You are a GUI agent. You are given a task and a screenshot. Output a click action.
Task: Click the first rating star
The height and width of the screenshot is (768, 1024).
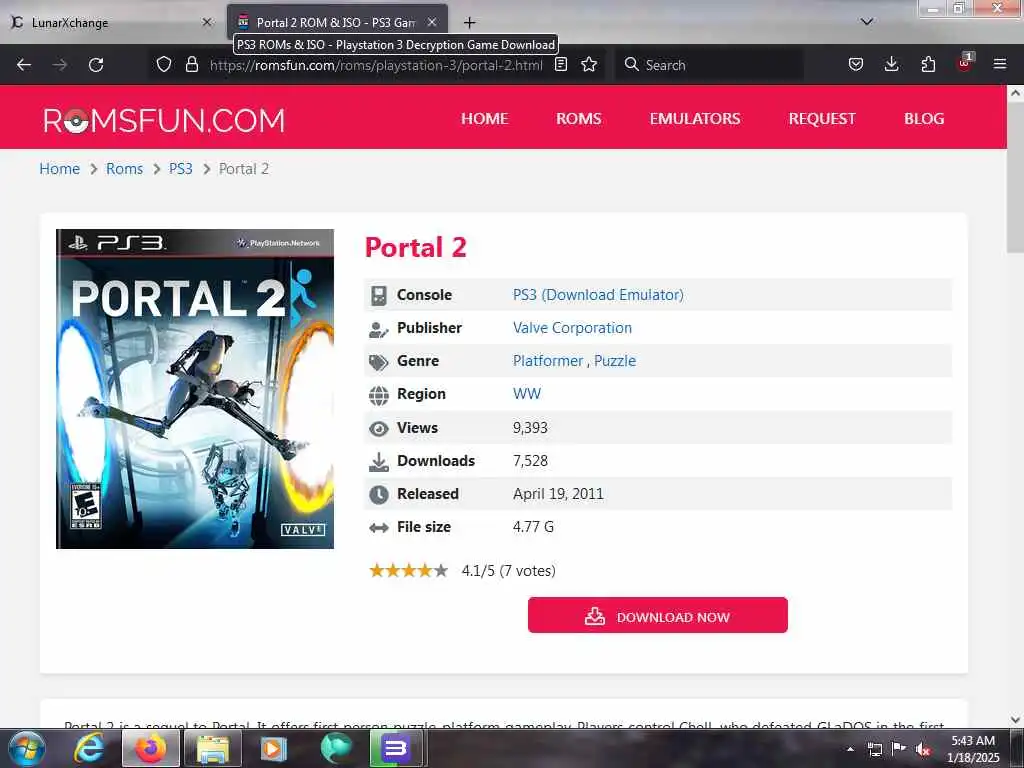tap(377, 571)
